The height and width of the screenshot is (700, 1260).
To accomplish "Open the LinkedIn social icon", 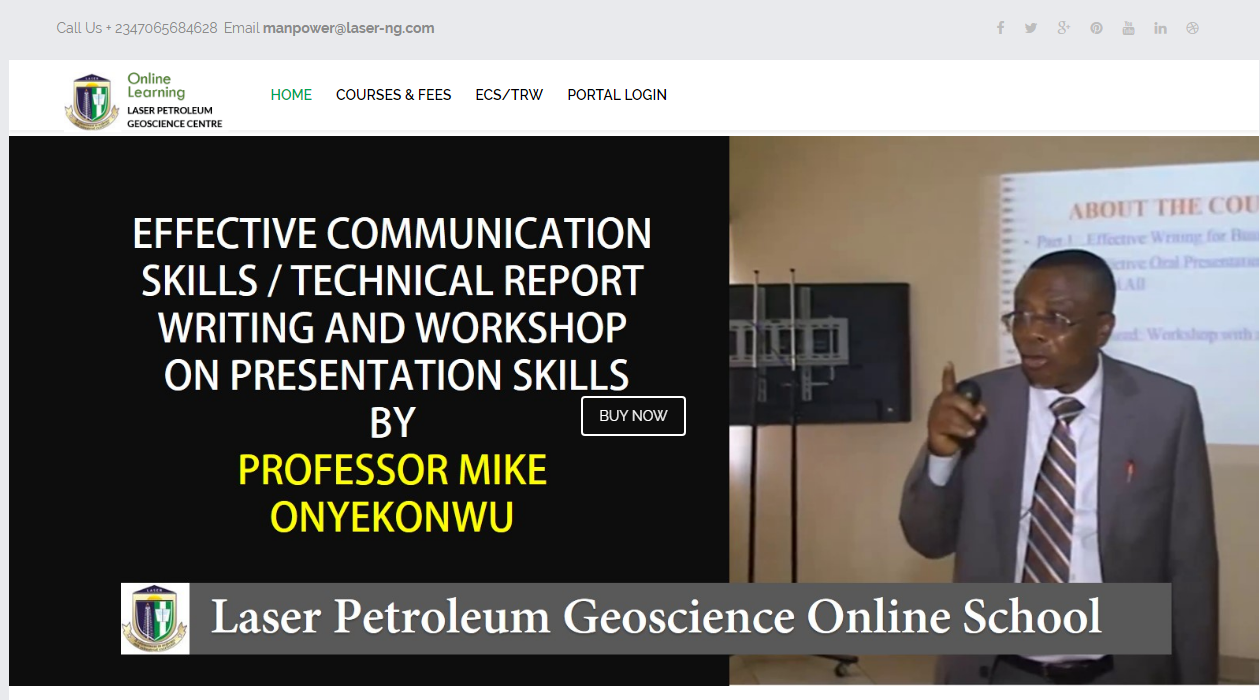I will 1160,28.
